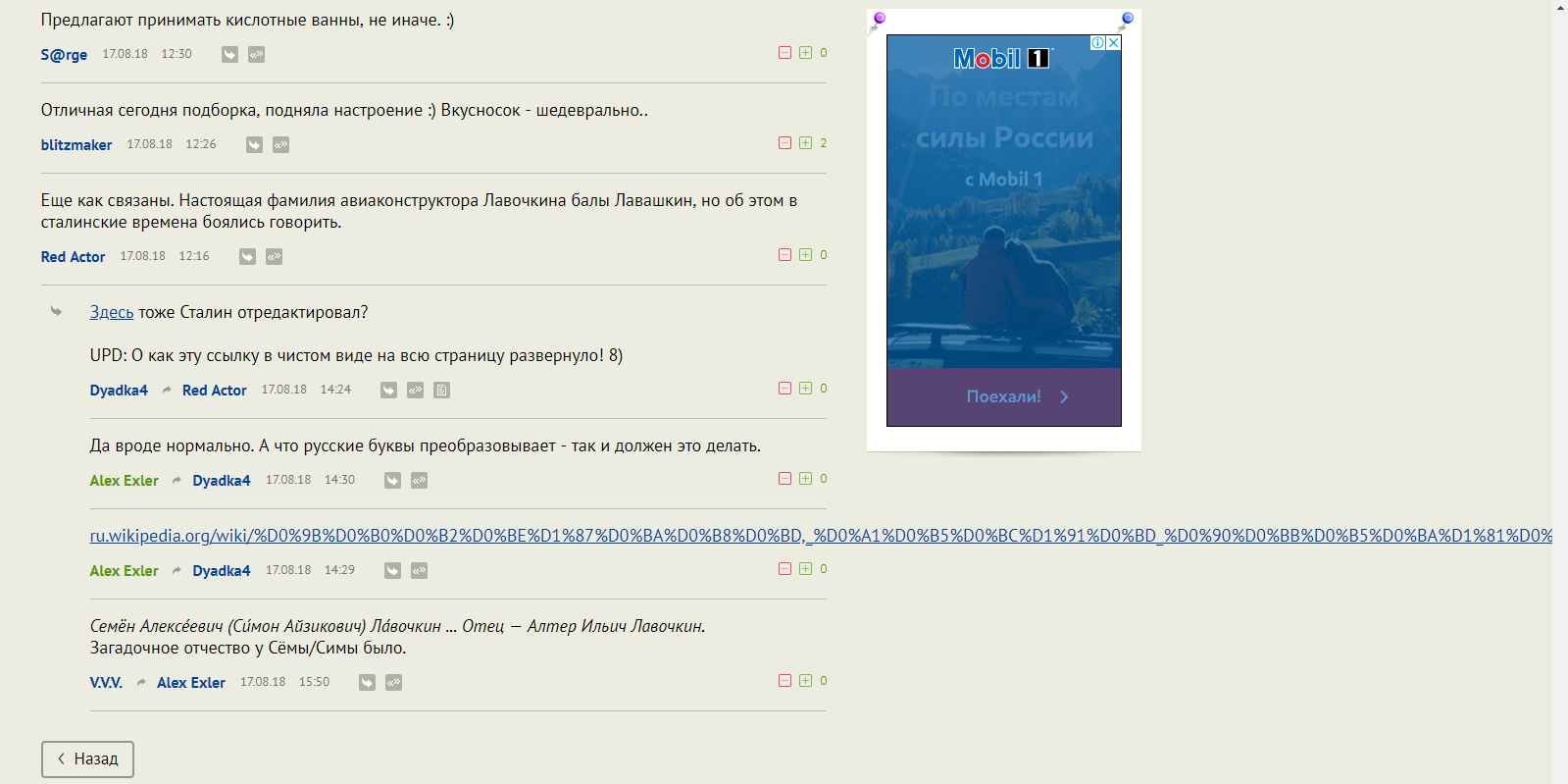Quote blitzmaker's comment using quote icon
The height and width of the screenshot is (784, 1568).
[280, 145]
